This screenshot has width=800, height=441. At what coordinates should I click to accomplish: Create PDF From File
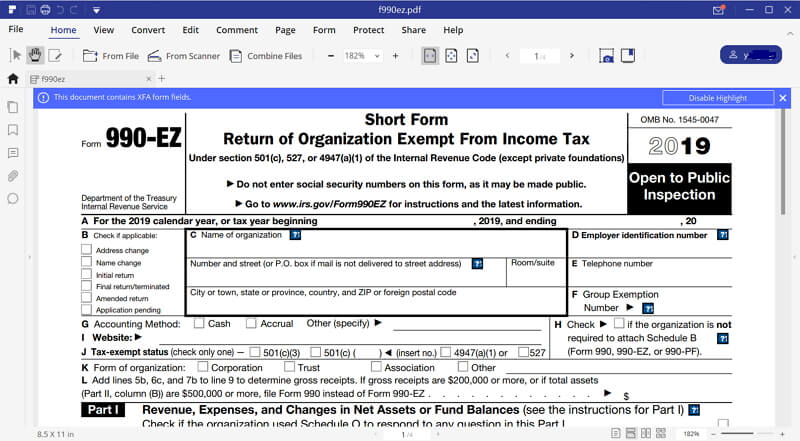(x=111, y=56)
